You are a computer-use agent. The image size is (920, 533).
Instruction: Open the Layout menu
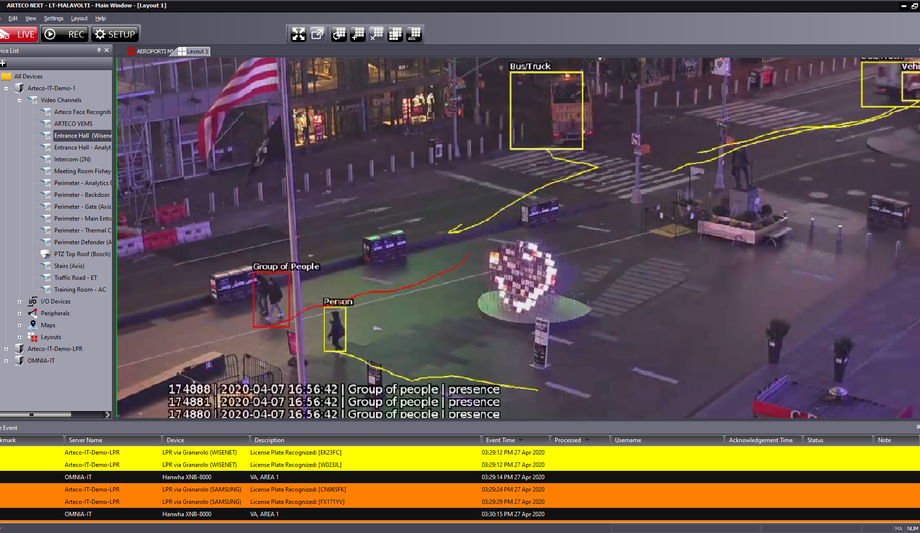tap(79, 18)
